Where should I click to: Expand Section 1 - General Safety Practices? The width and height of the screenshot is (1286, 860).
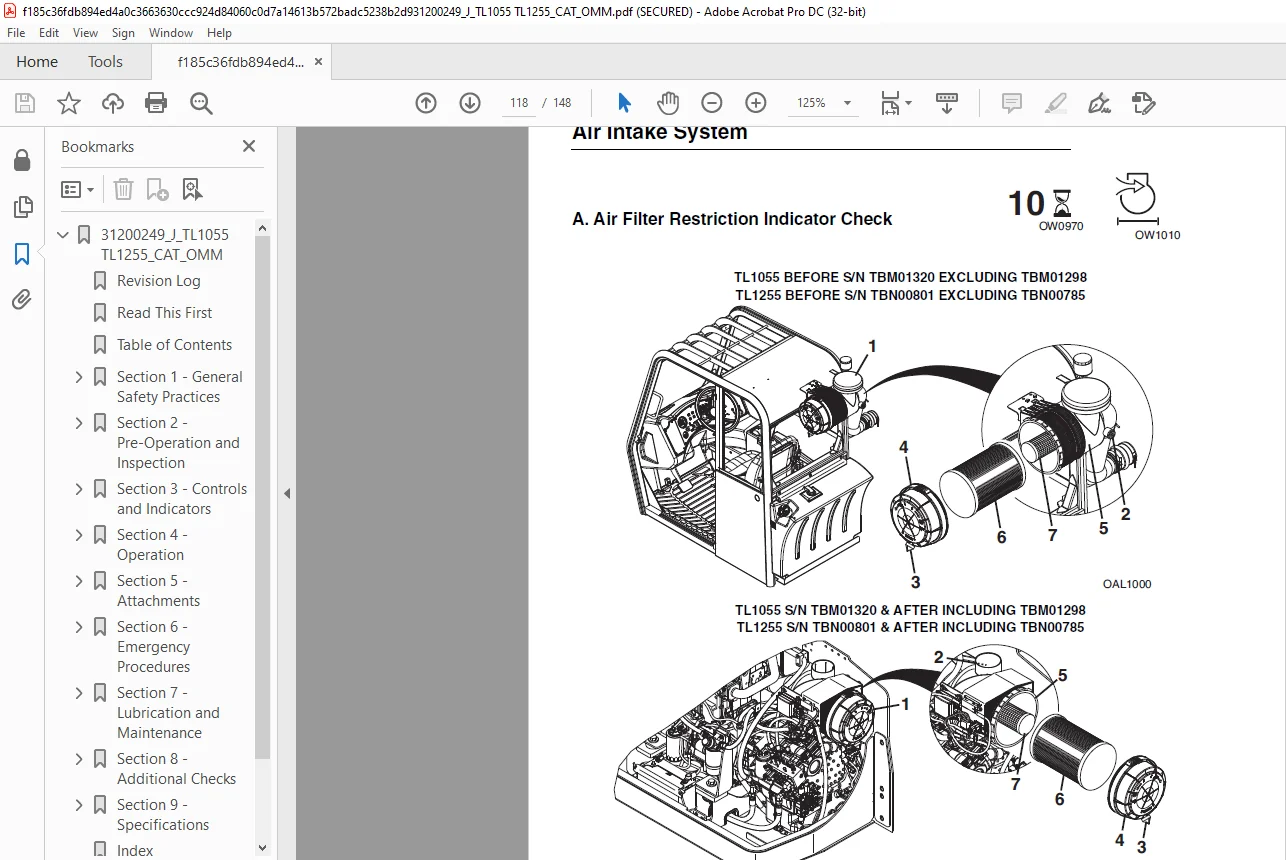coord(79,377)
